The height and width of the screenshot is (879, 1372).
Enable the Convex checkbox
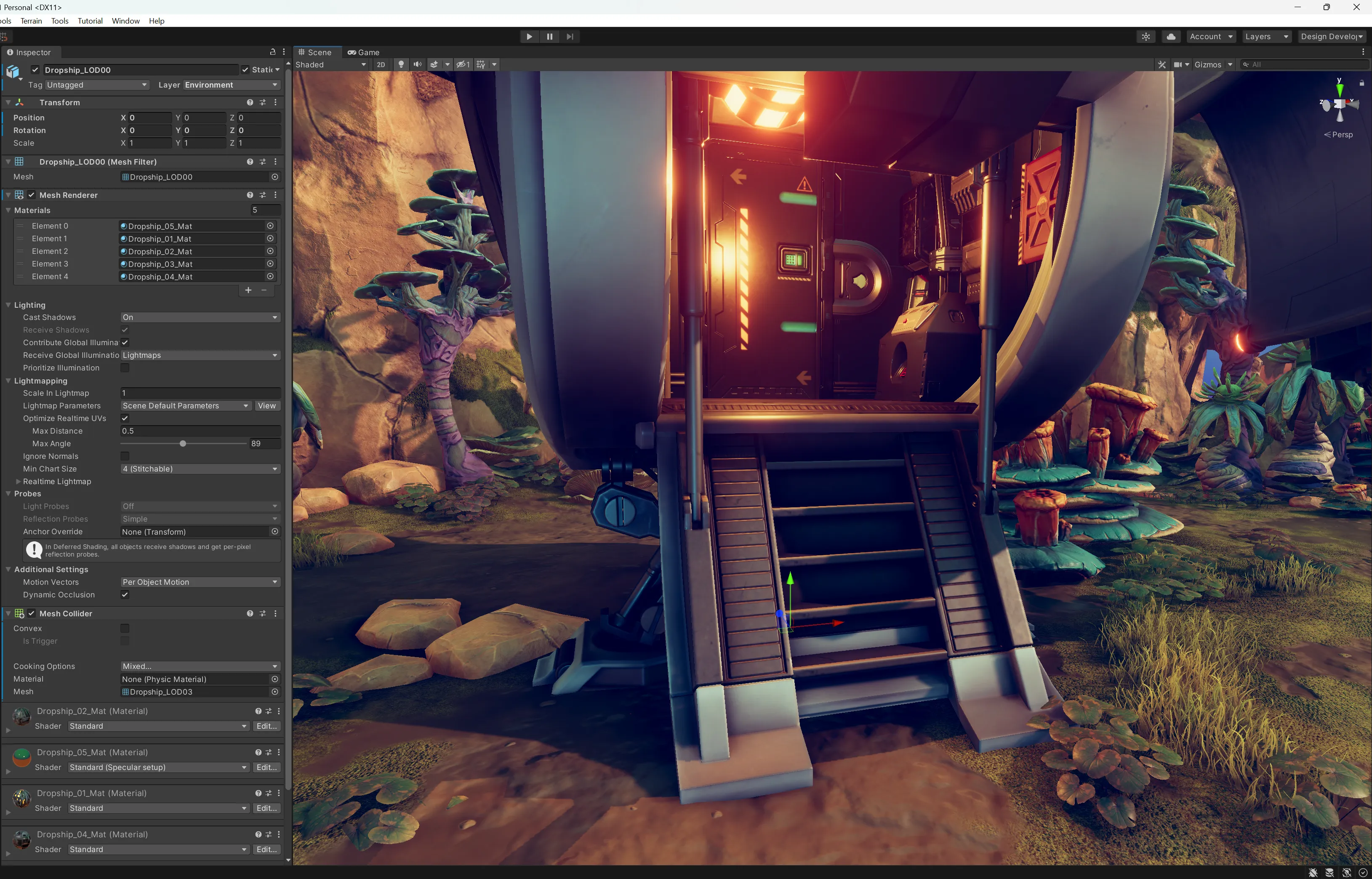125,629
